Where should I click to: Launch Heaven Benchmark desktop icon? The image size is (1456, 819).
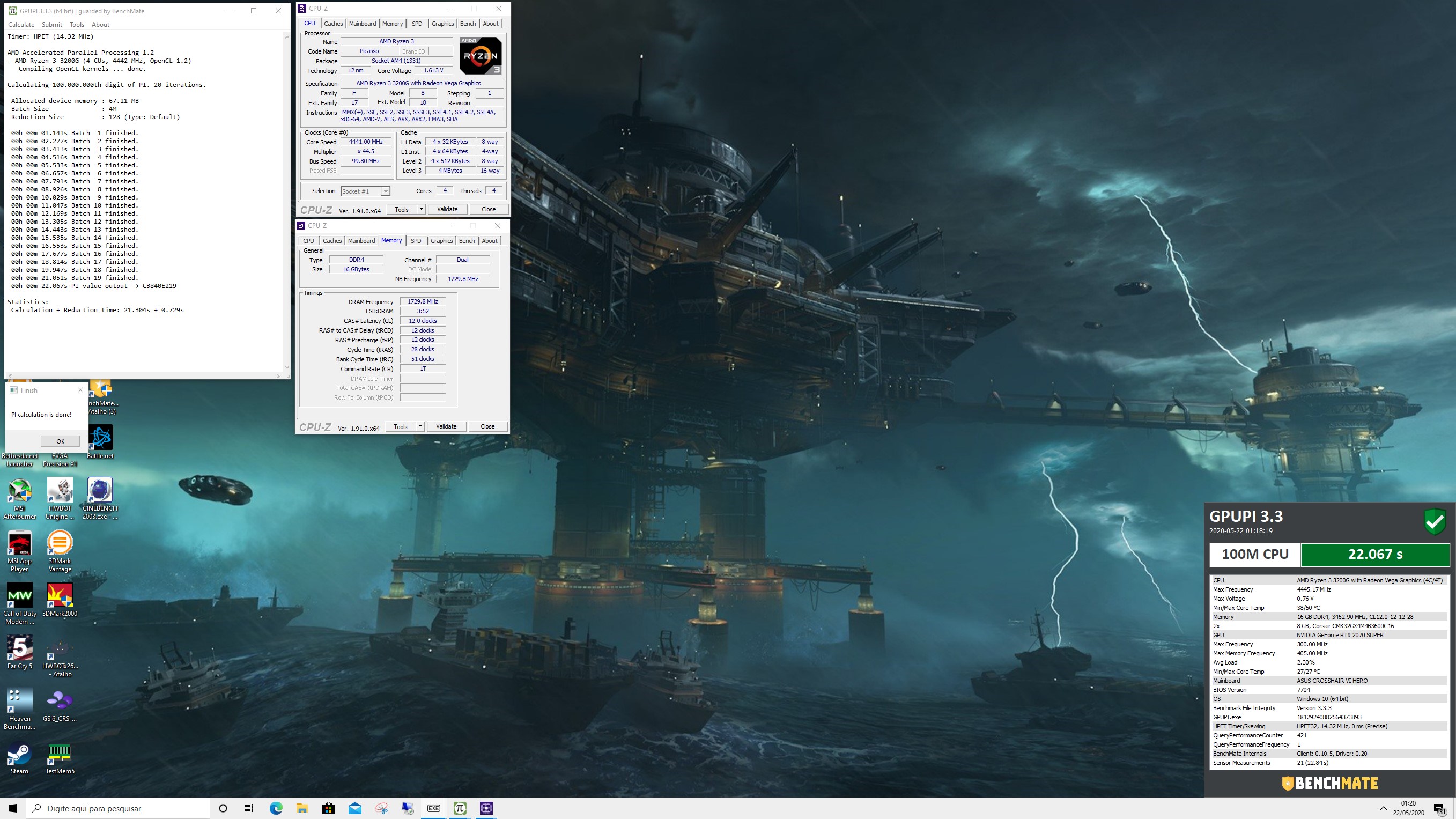tap(20, 709)
